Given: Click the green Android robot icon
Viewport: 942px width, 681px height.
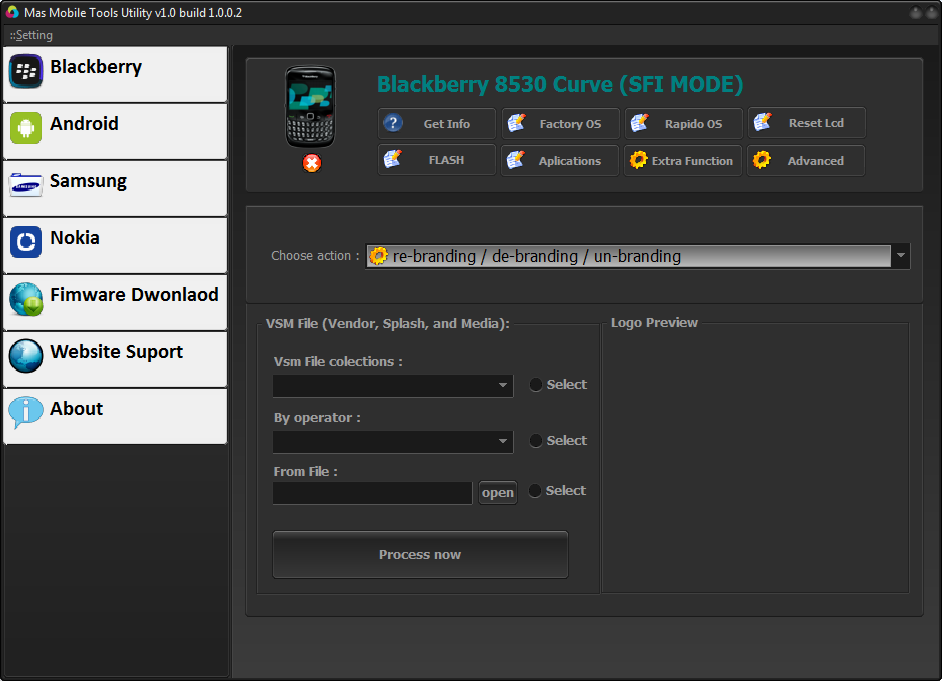Looking at the screenshot, I should (x=26, y=128).
